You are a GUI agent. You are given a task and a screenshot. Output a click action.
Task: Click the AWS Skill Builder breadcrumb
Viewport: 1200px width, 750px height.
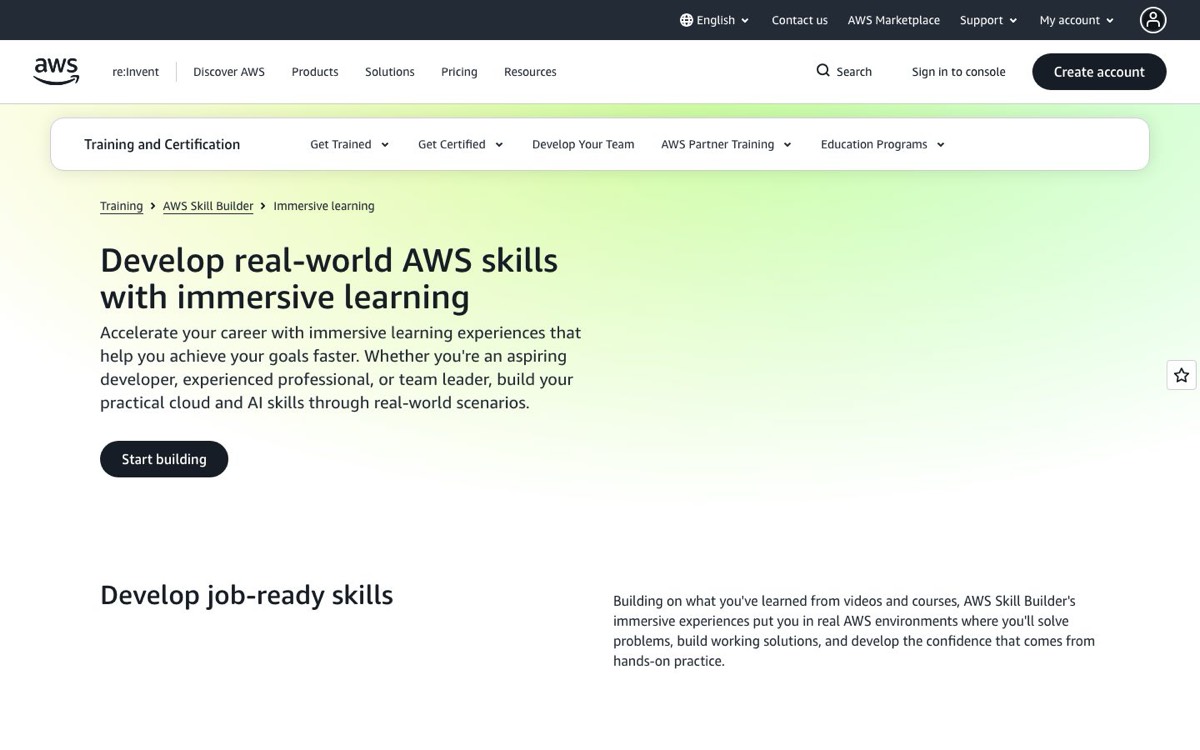[x=208, y=206]
